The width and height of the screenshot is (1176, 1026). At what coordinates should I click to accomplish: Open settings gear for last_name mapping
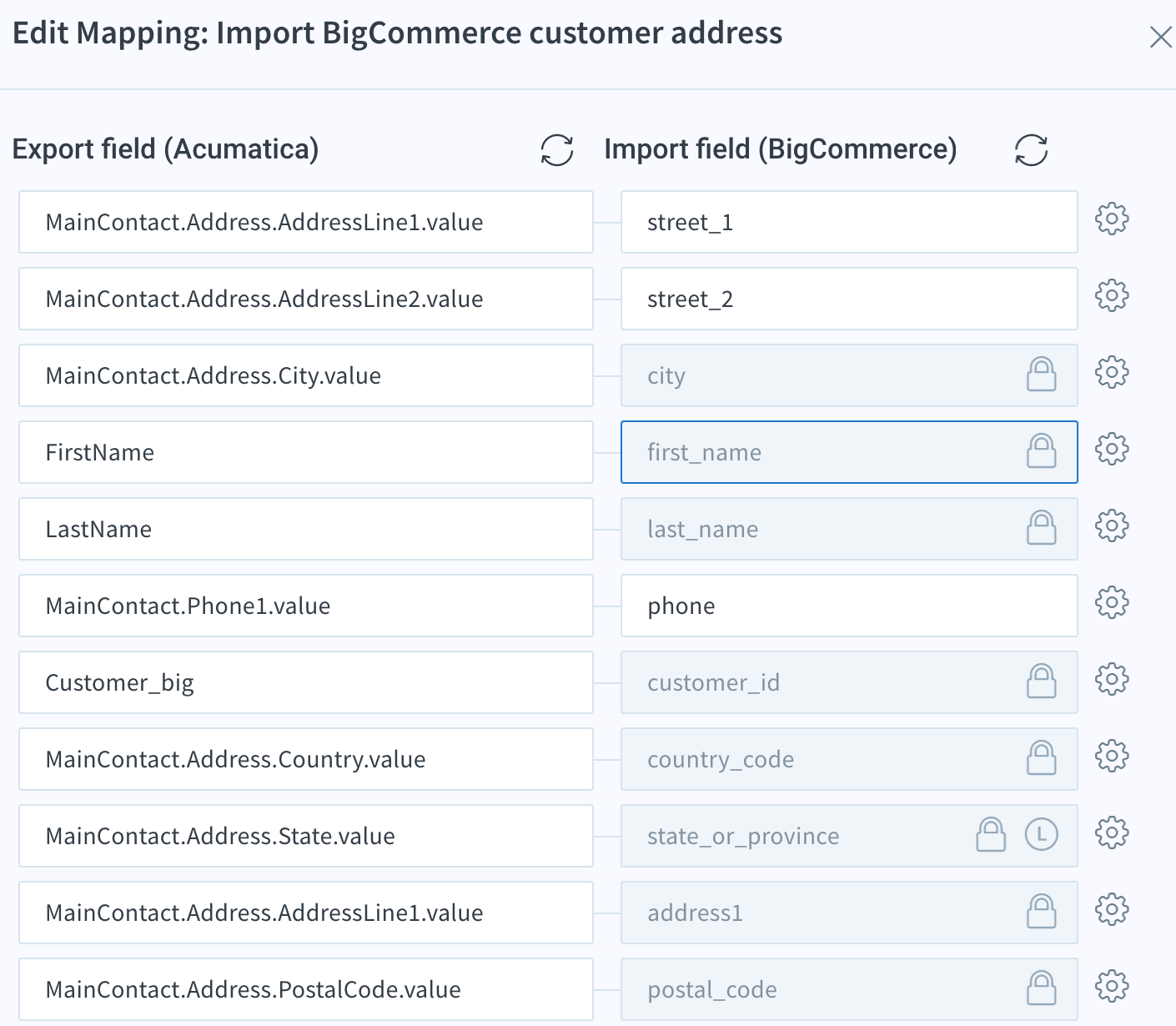tap(1112, 526)
